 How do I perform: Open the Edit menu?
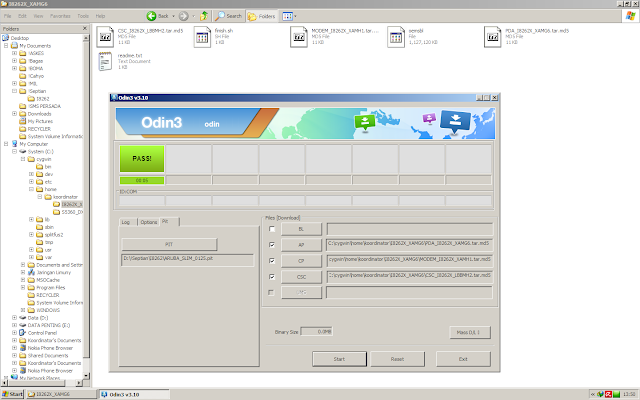point(22,16)
